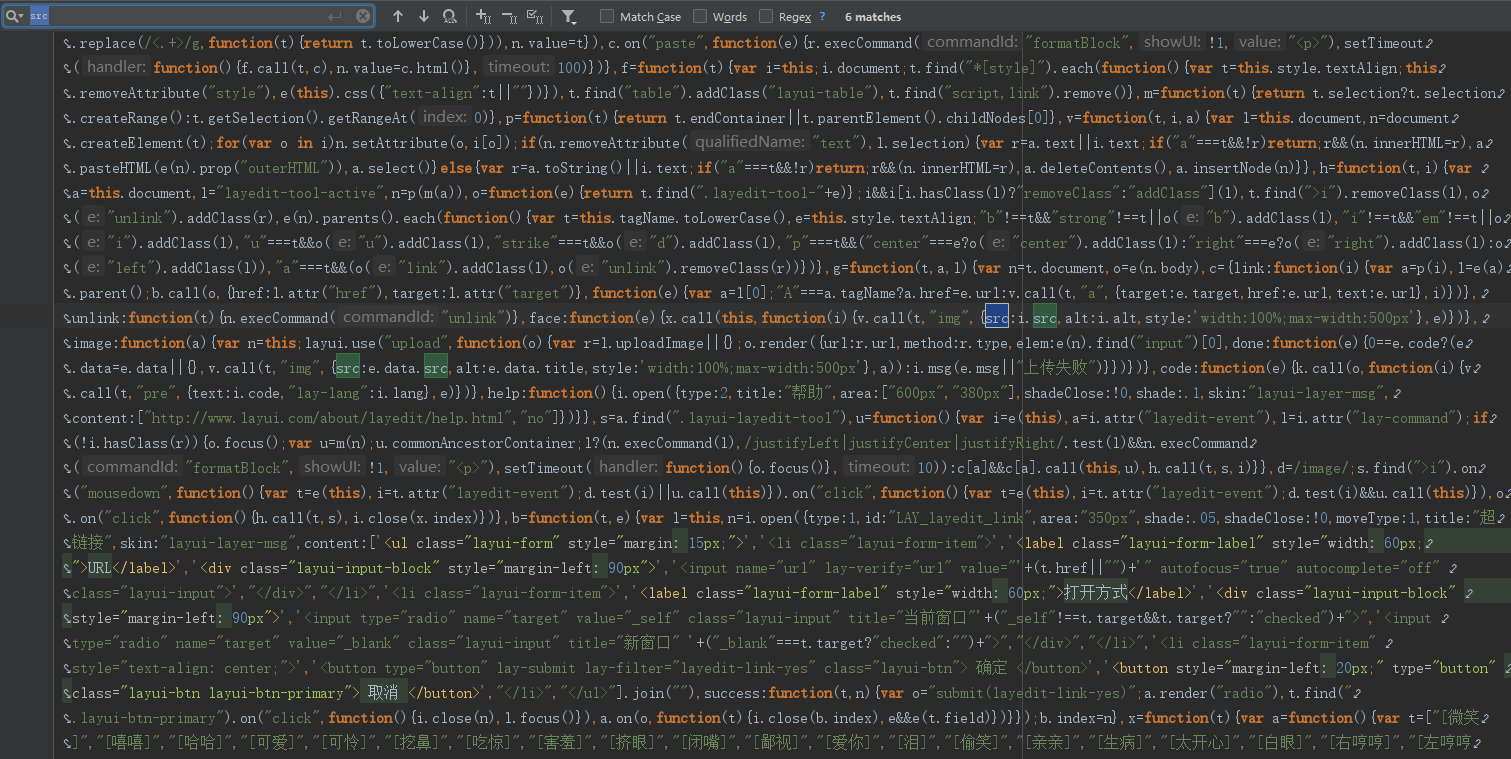The image size is (1511, 759).
Task: Click the 'qualifiedName:' parameter hint
Action: tap(750, 143)
